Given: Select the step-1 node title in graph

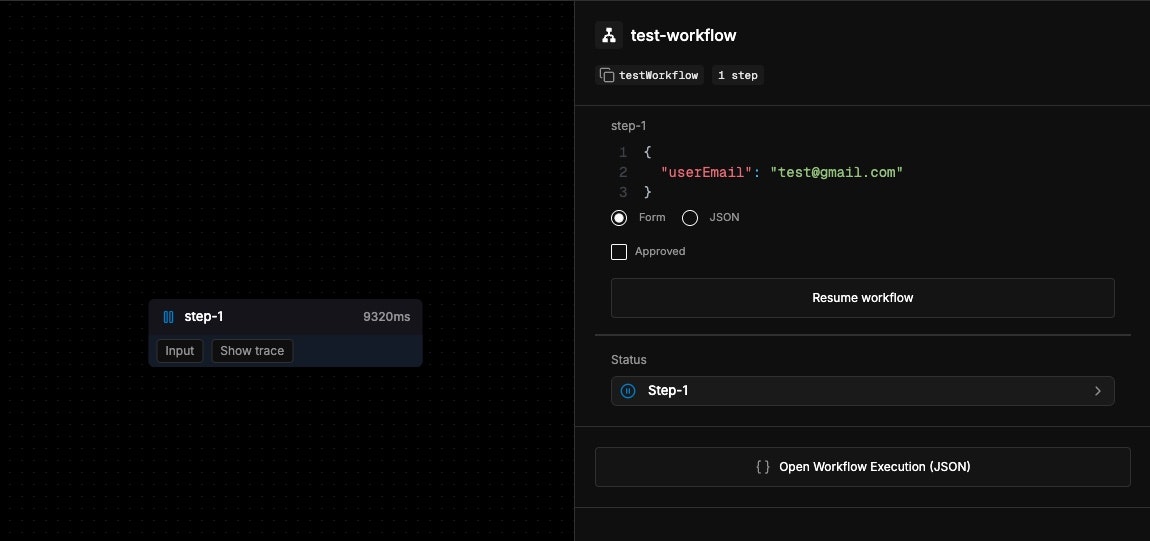Looking at the screenshot, I should (x=204, y=317).
